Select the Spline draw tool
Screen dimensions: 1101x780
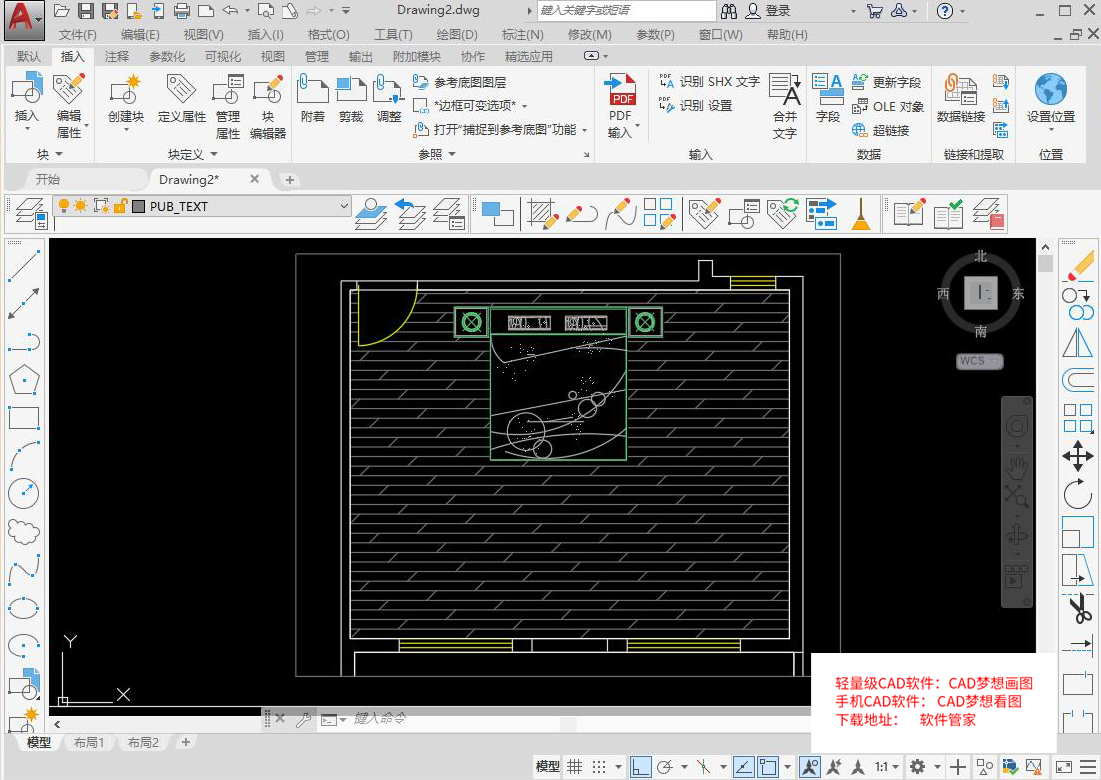(24, 569)
